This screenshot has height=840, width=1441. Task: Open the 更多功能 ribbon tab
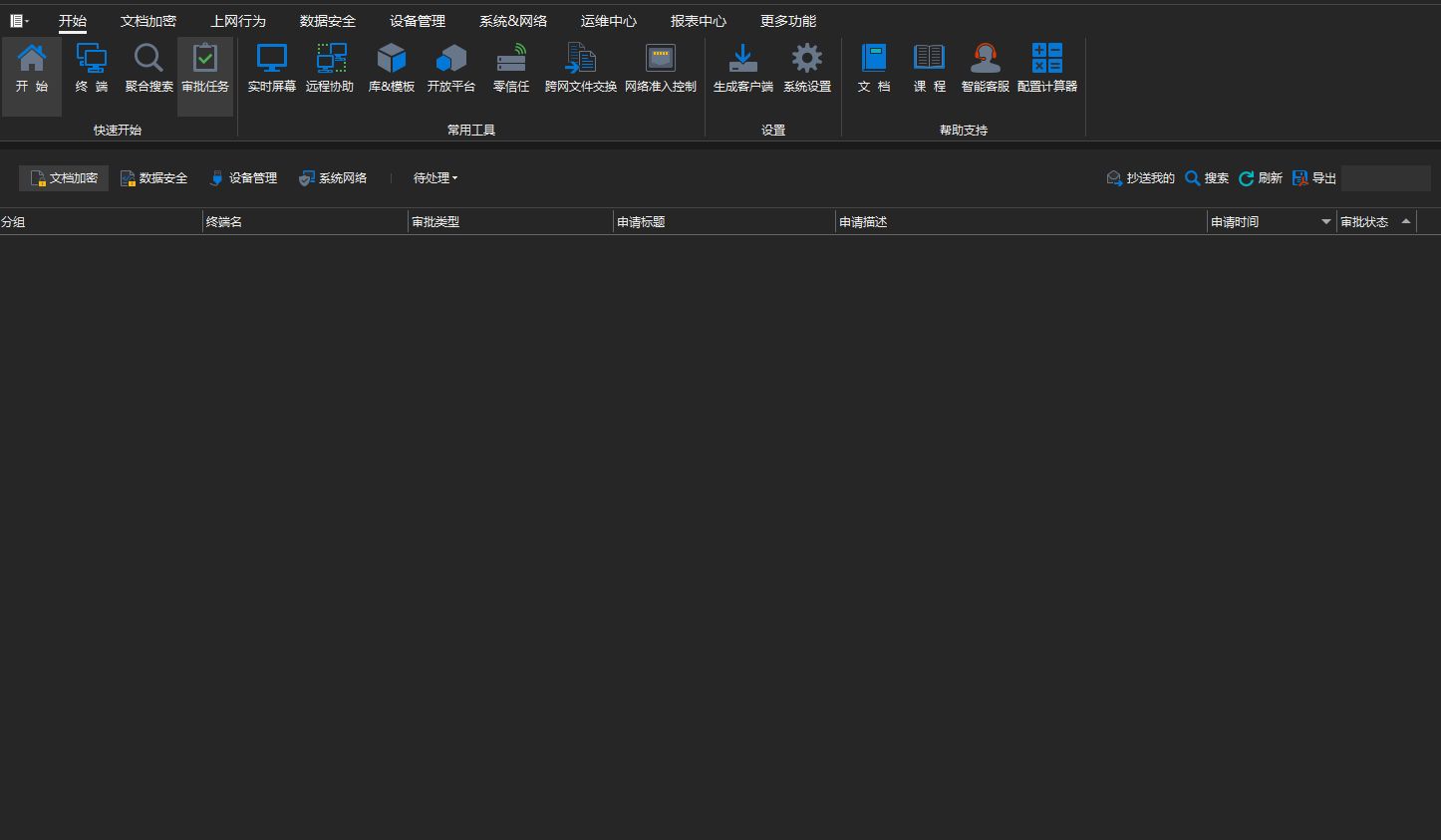click(788, 21)
